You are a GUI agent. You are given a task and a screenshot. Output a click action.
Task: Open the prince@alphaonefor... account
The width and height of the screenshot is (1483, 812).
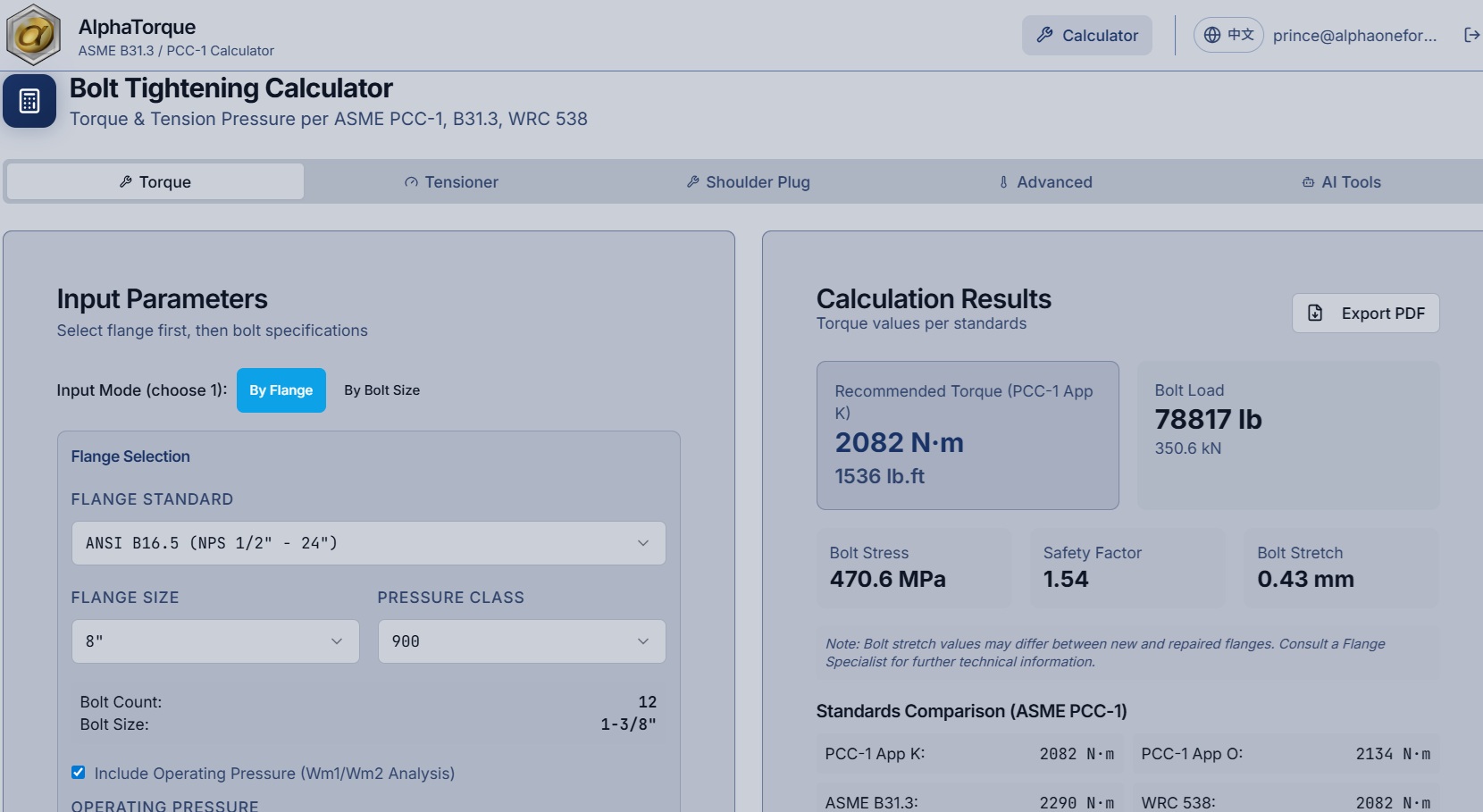click(1354, 36)
